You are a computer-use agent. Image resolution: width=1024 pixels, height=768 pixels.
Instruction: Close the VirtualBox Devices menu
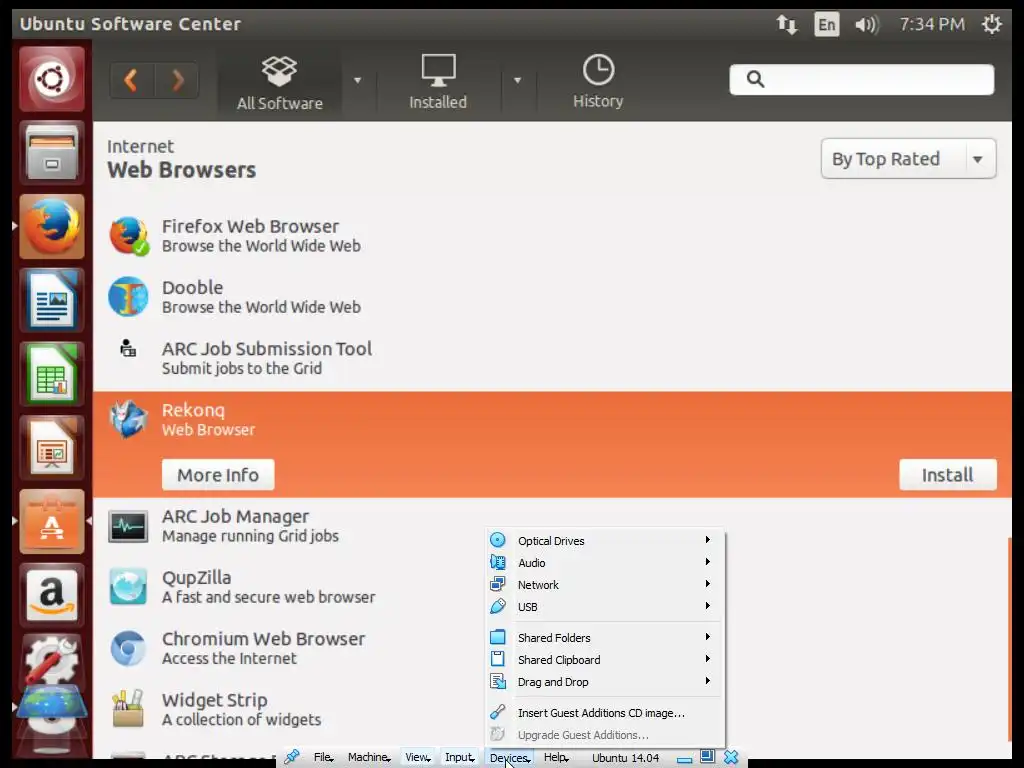pos(509,758)
